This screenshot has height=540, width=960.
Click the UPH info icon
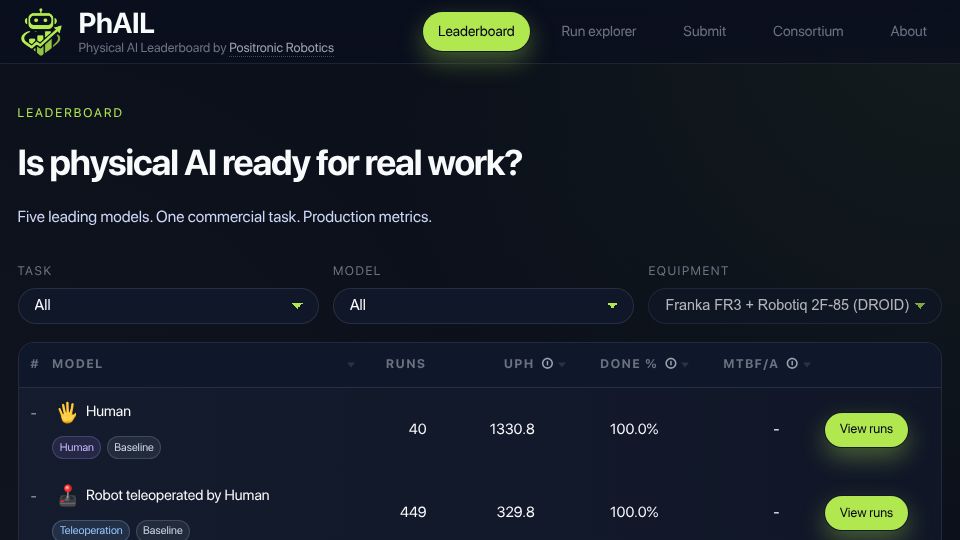[547, 364]
